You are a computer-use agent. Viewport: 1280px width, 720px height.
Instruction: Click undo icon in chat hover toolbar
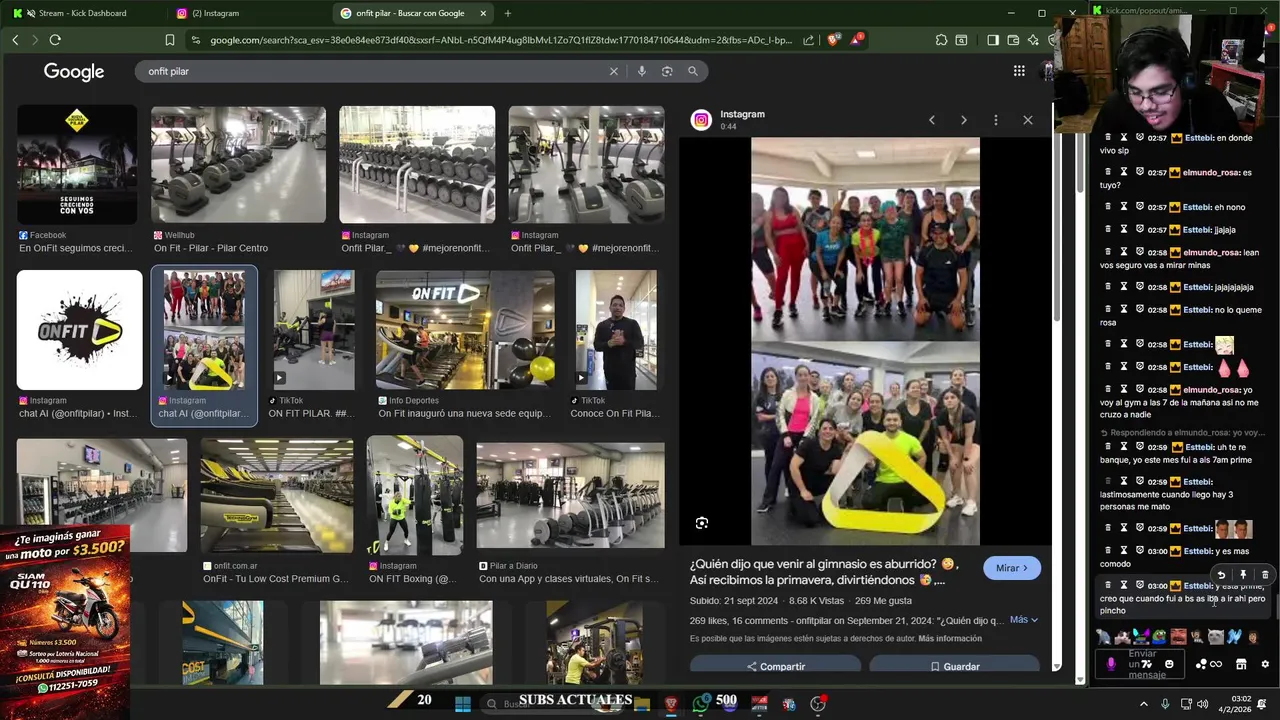(x=1221, y=575)
